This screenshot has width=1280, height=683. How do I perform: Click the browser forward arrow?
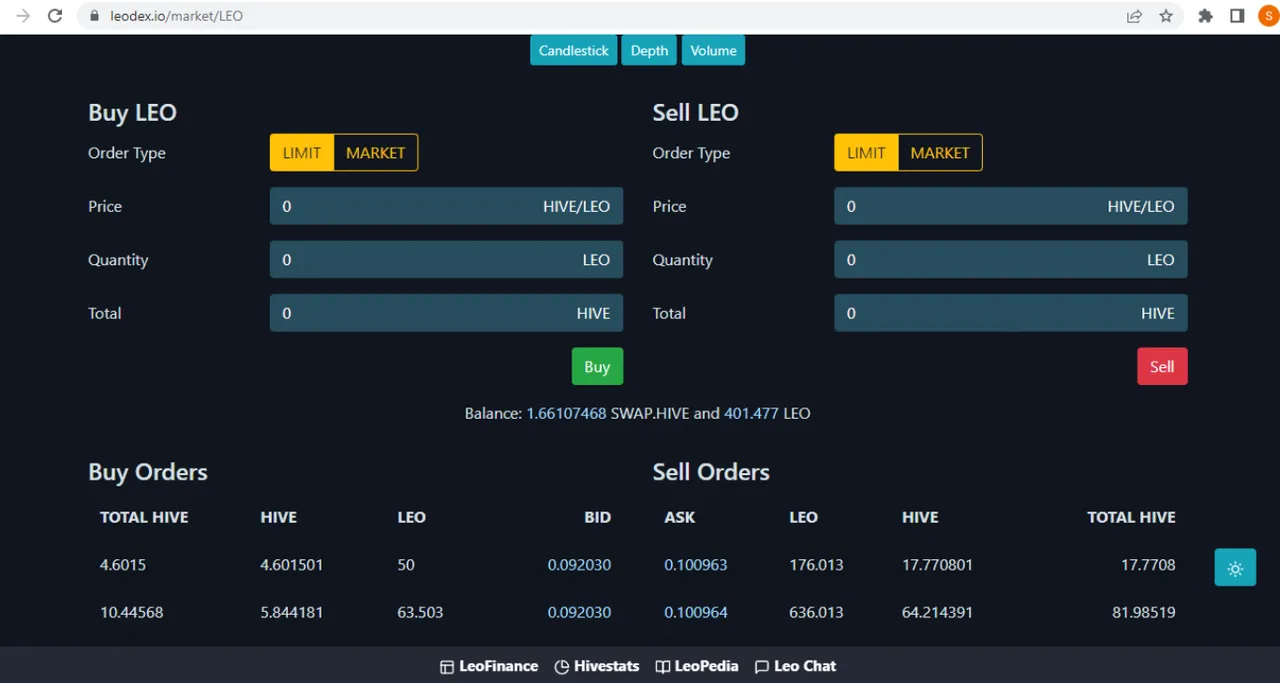[x=24, y=16]
